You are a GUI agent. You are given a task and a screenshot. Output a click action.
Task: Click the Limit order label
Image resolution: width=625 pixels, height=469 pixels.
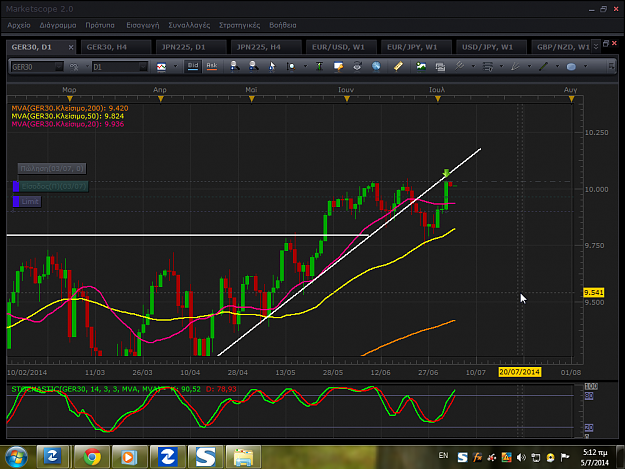(30, 202)
